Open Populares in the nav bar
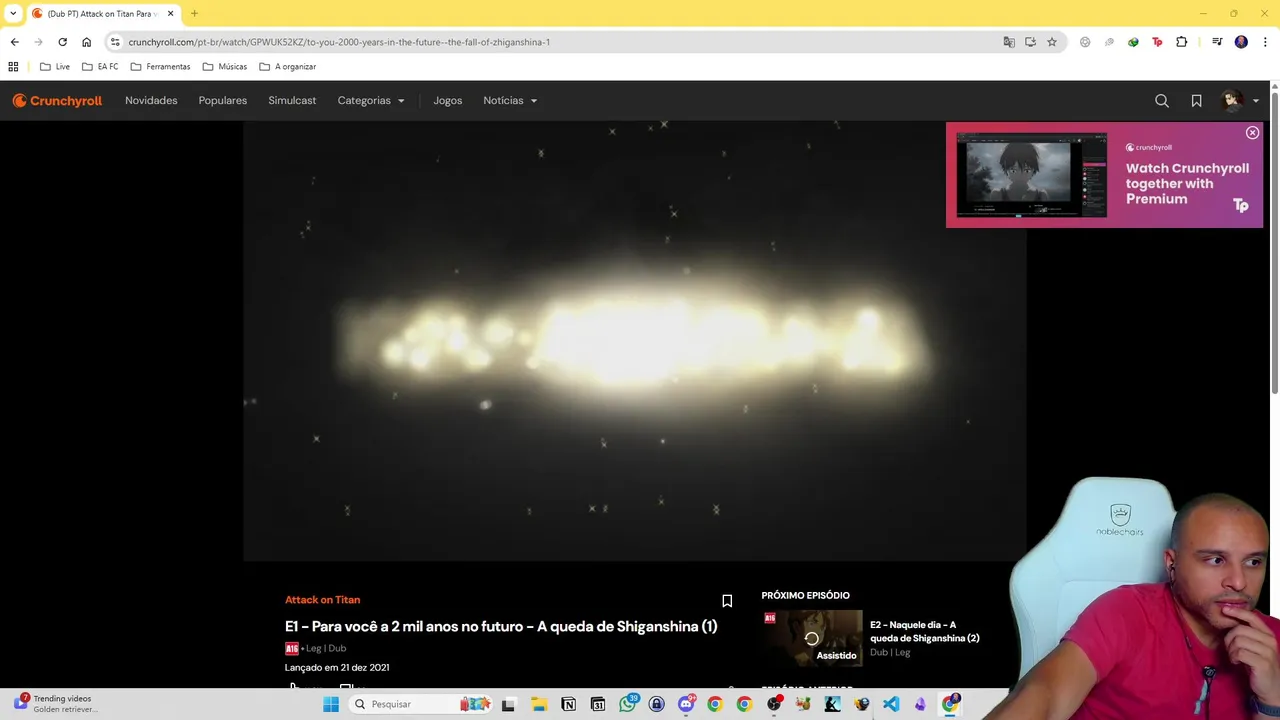This screenshot has width=1280, height=720. pos(223,100)
